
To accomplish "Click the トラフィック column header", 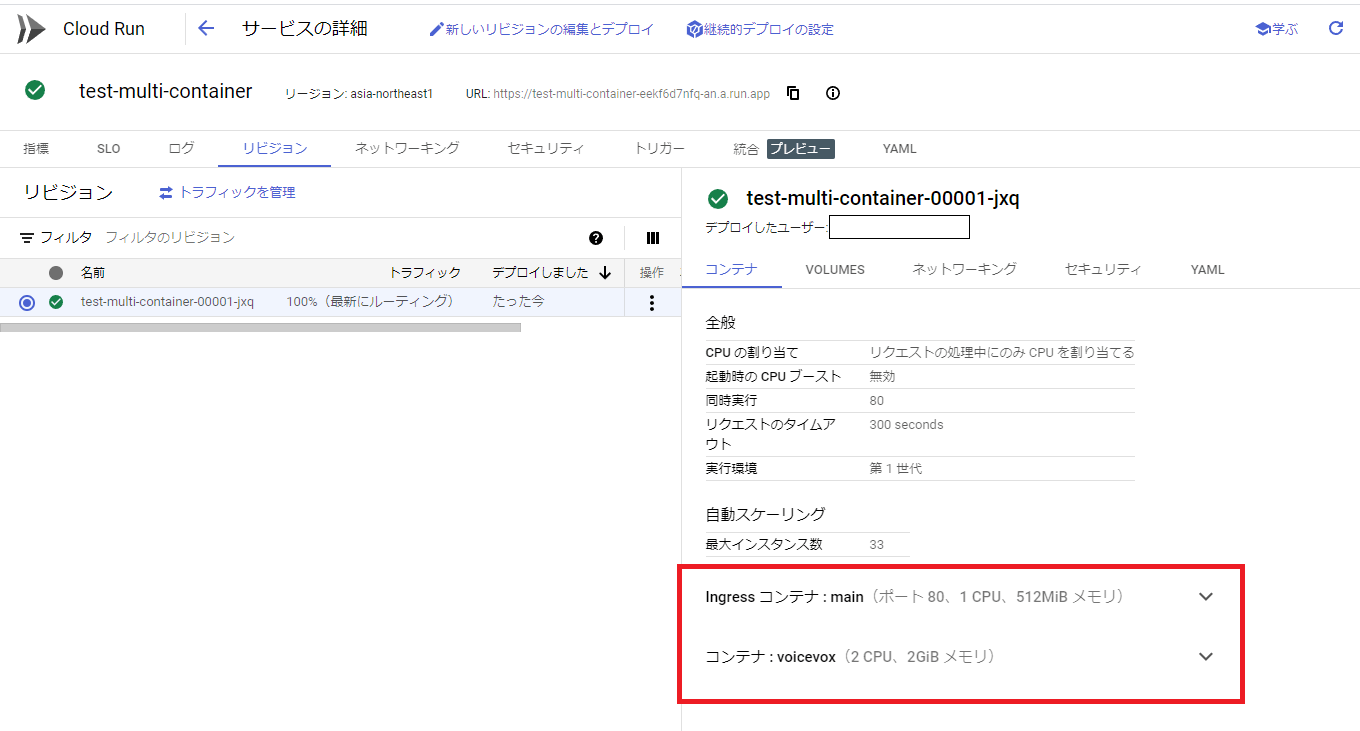I will (425, 272).
